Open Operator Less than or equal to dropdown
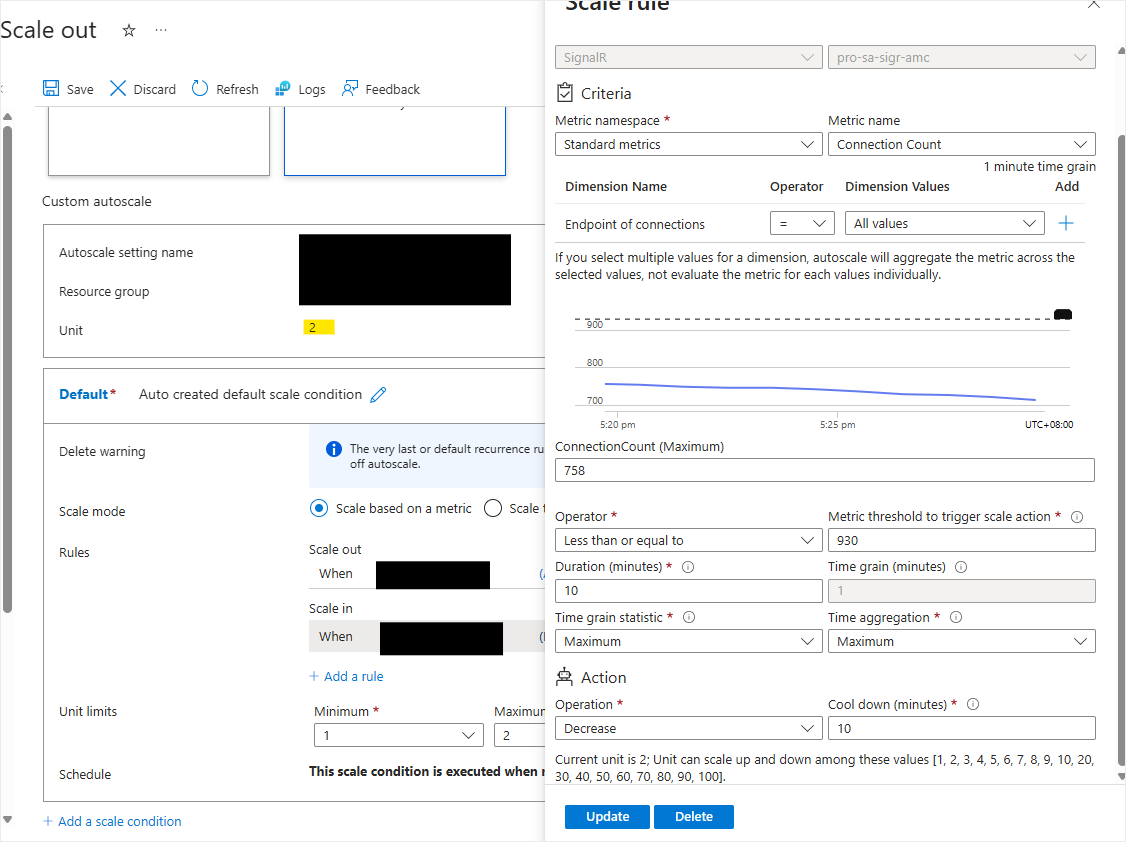This screenshot has width=1126, height=842. coord(689,541)
